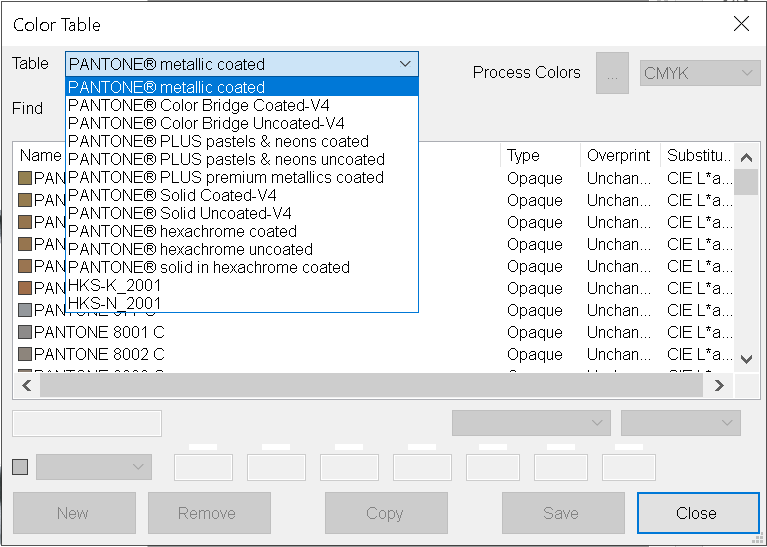
Task: Click Unchan... overprint in PANTONE 8002 C row
Action: click(619, 354)
